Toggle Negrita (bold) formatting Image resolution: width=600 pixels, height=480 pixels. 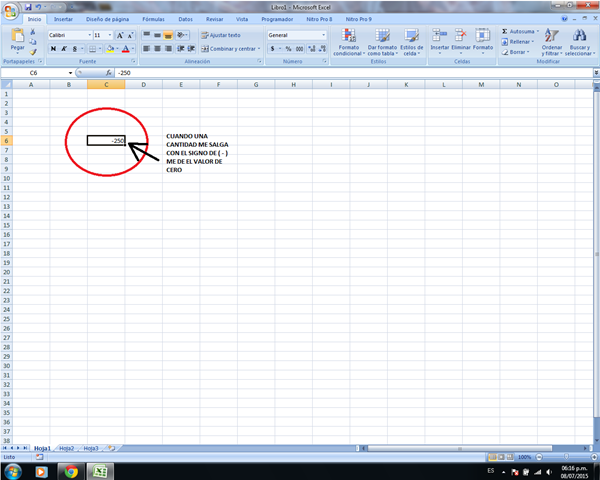pyautogui.click(x=54, y=49)
